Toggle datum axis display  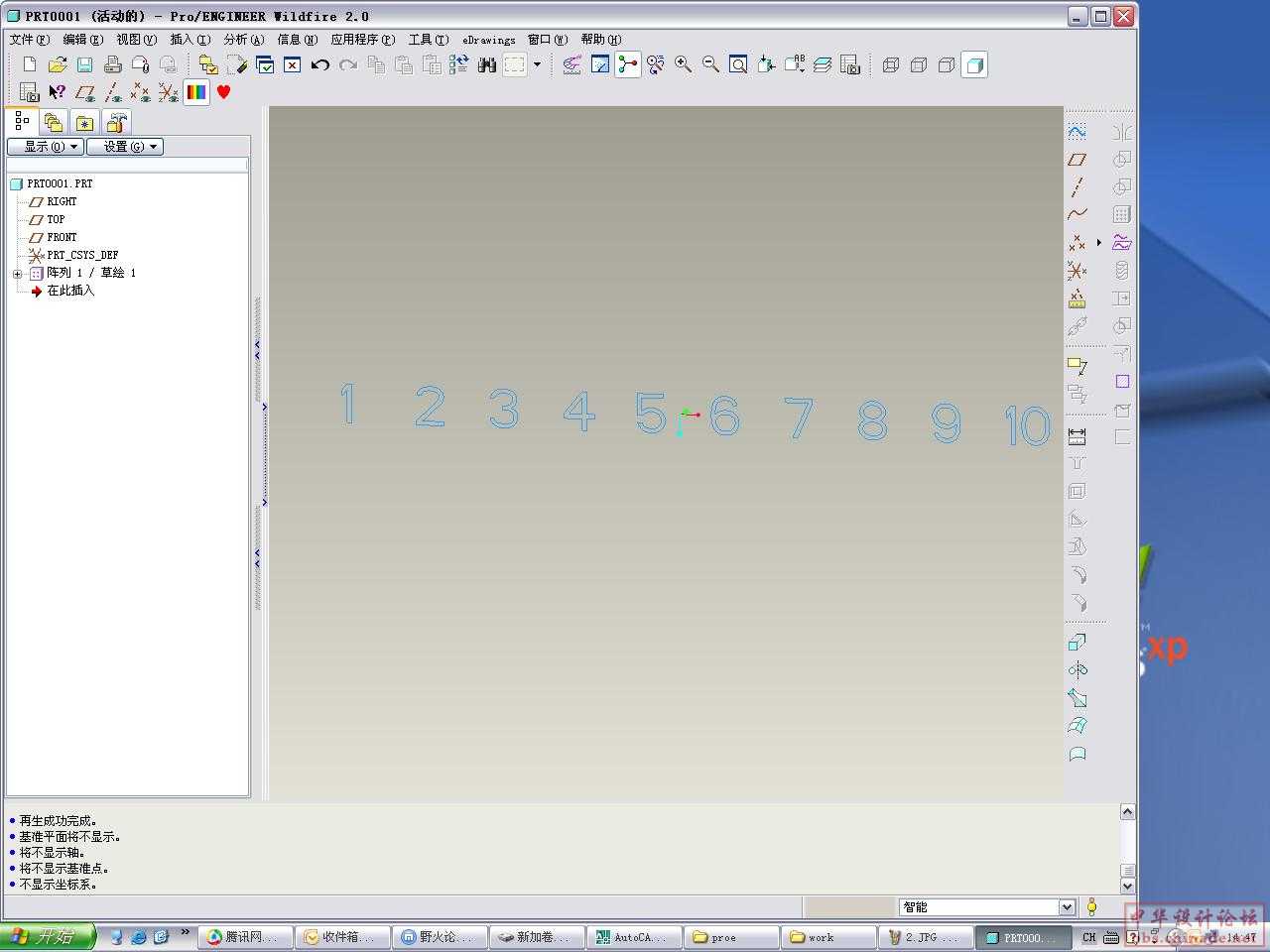(x=113, y=92)
